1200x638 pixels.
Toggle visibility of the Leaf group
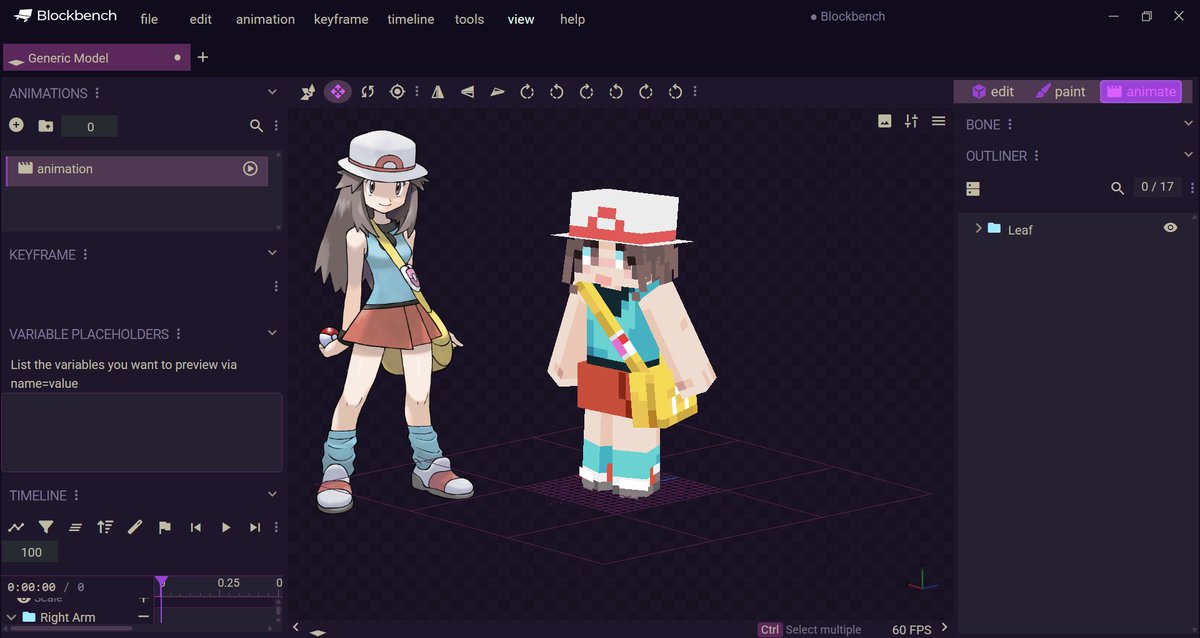click(x=1170, y=228)
